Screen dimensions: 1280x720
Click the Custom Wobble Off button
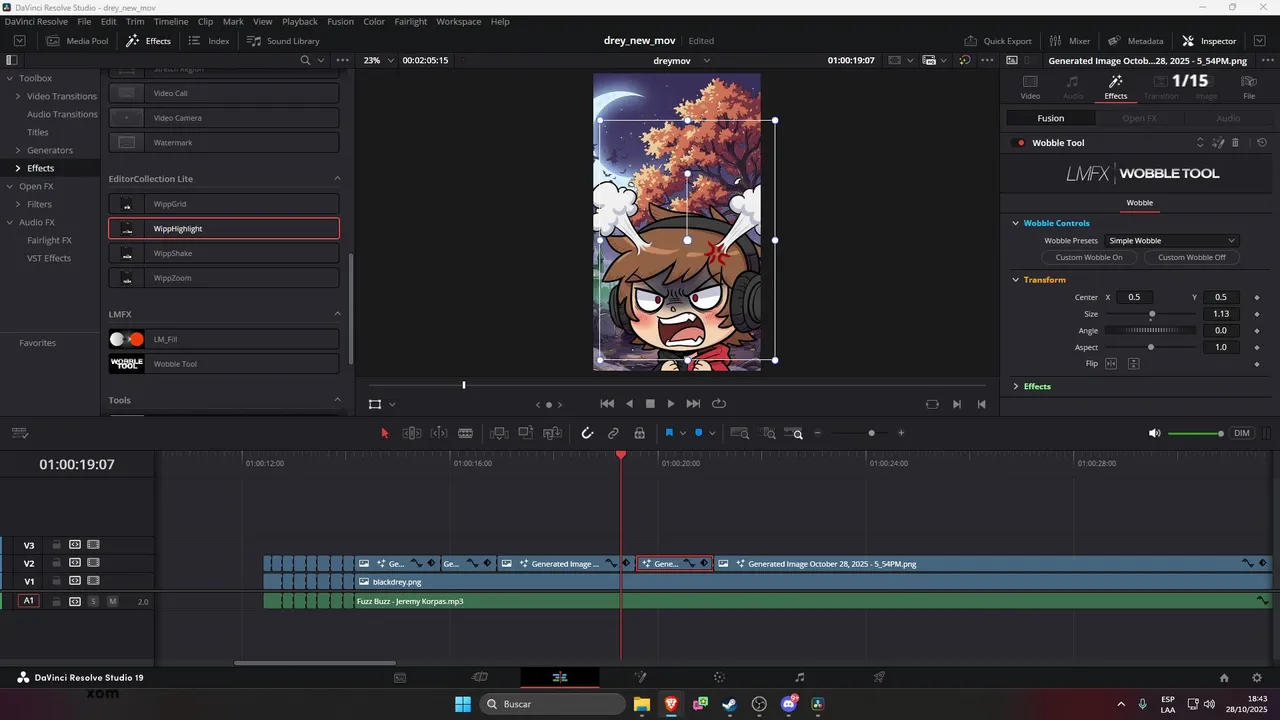tap(1191, 257)
